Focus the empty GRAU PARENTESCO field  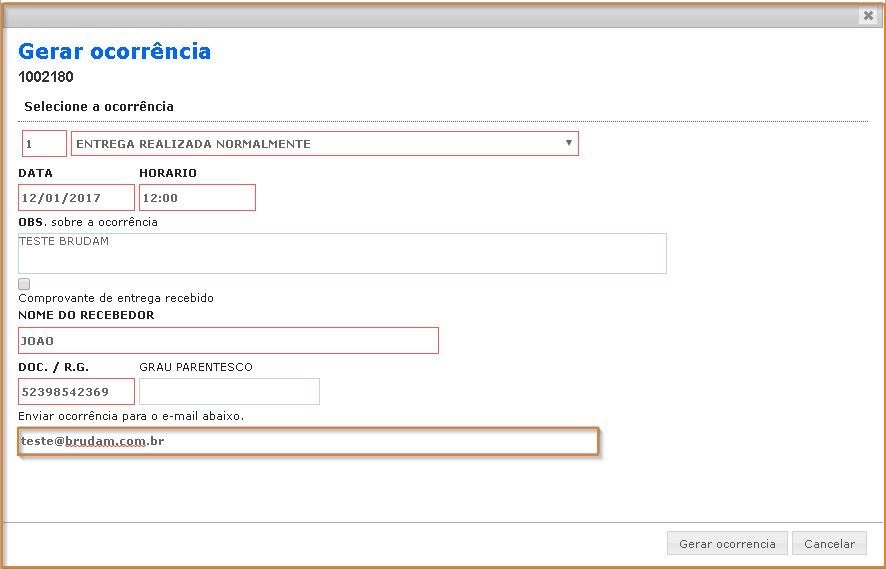coord(229,392)
